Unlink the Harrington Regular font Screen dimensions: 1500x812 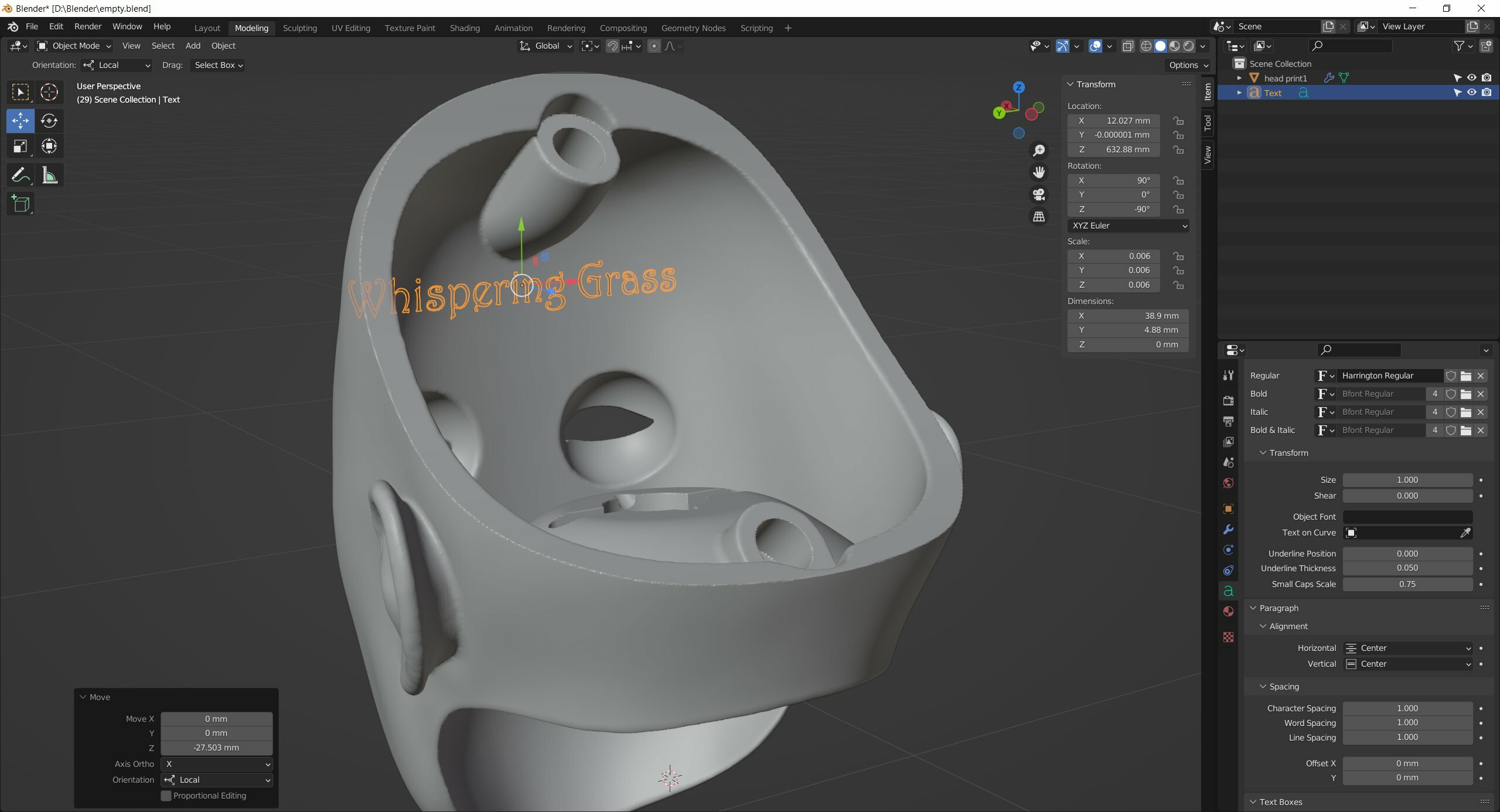coord(1481,376)
